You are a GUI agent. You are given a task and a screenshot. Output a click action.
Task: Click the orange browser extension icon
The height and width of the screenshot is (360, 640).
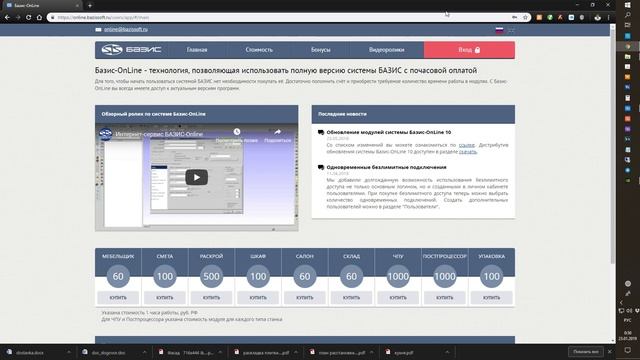(539, 18)
